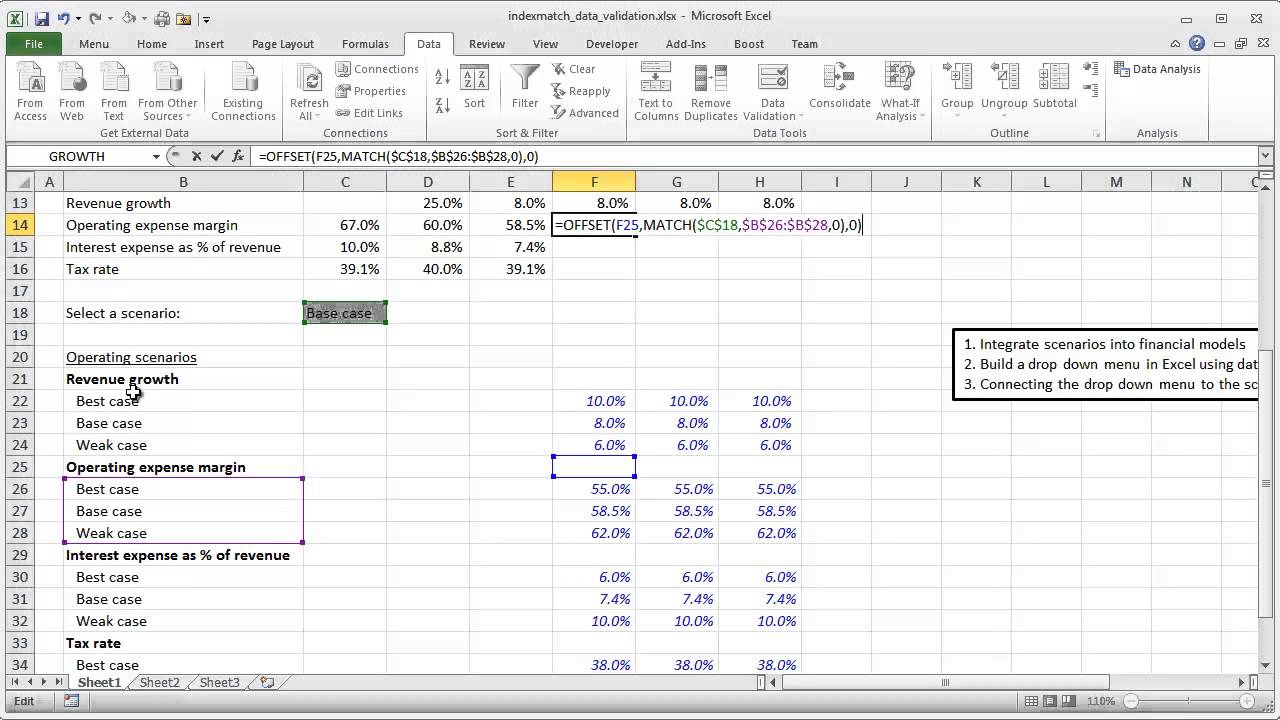
Task: Click the Select All corner button
Action: tap(21, 181)
